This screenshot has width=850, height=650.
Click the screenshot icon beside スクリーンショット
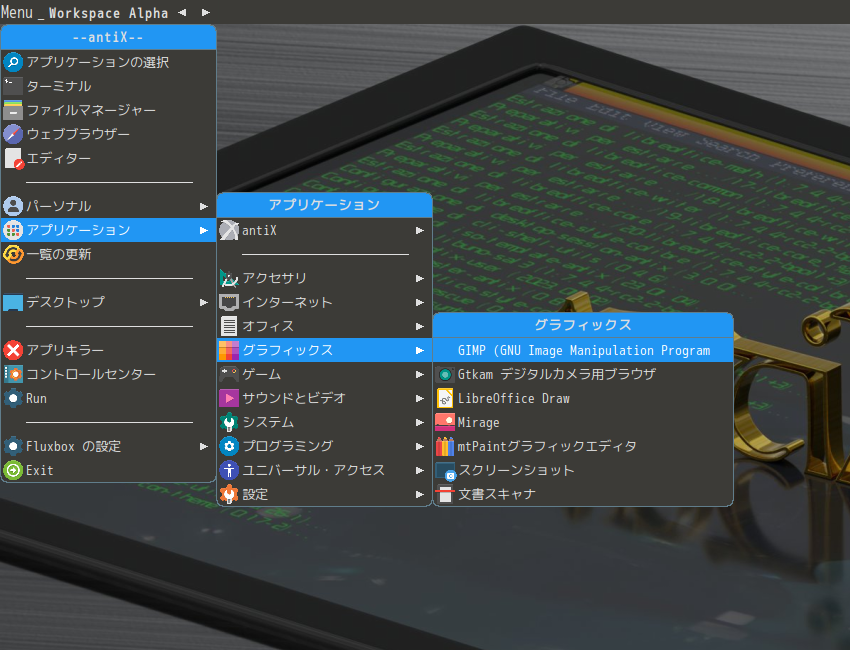click(446, 471)
